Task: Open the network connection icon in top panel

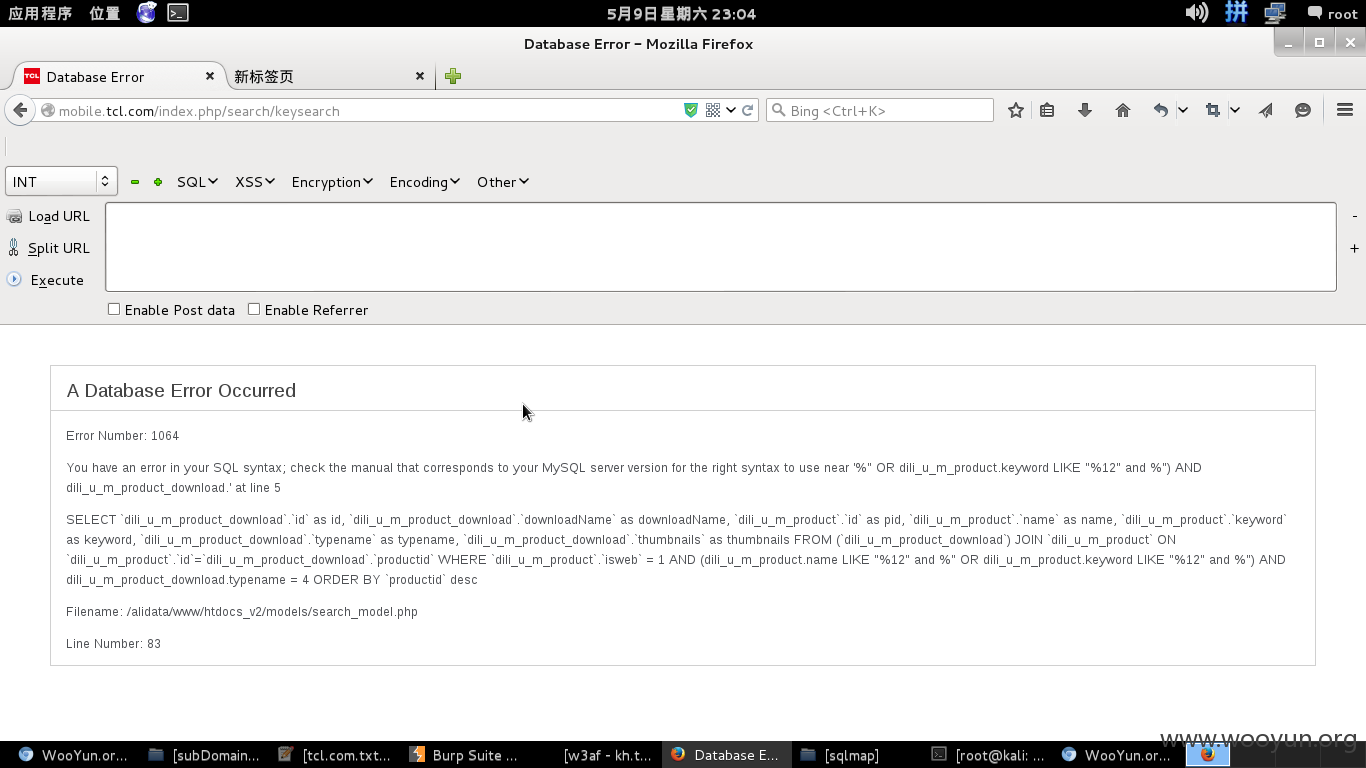Action: tap(1275, 13)
